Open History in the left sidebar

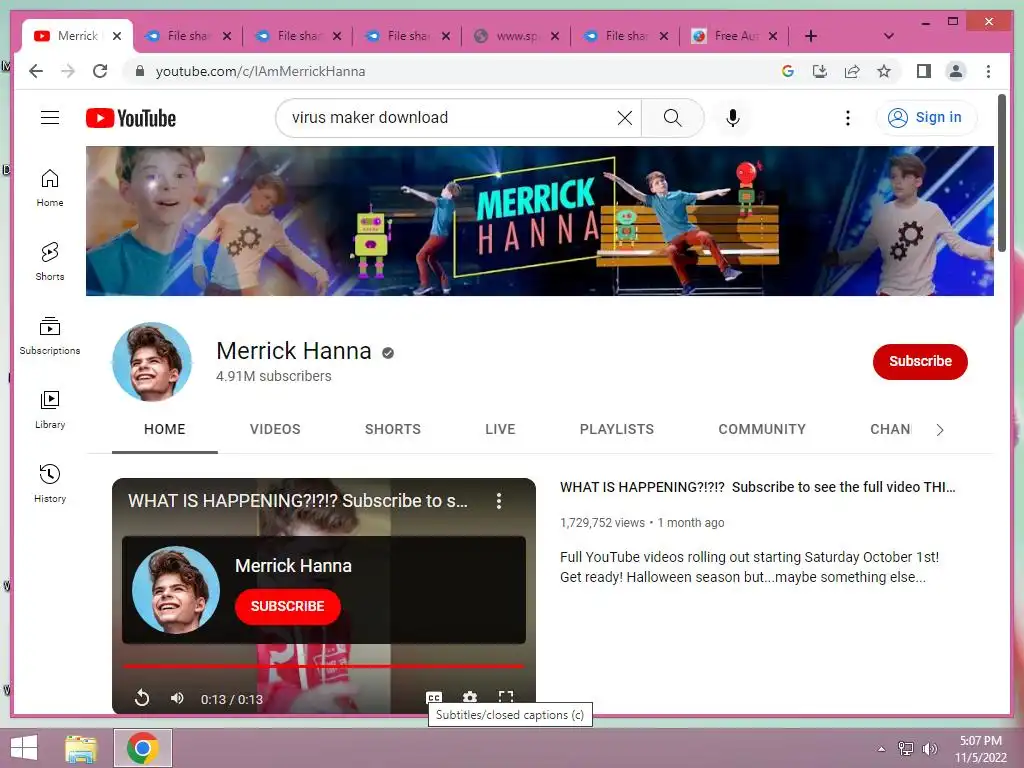[50, 483]
